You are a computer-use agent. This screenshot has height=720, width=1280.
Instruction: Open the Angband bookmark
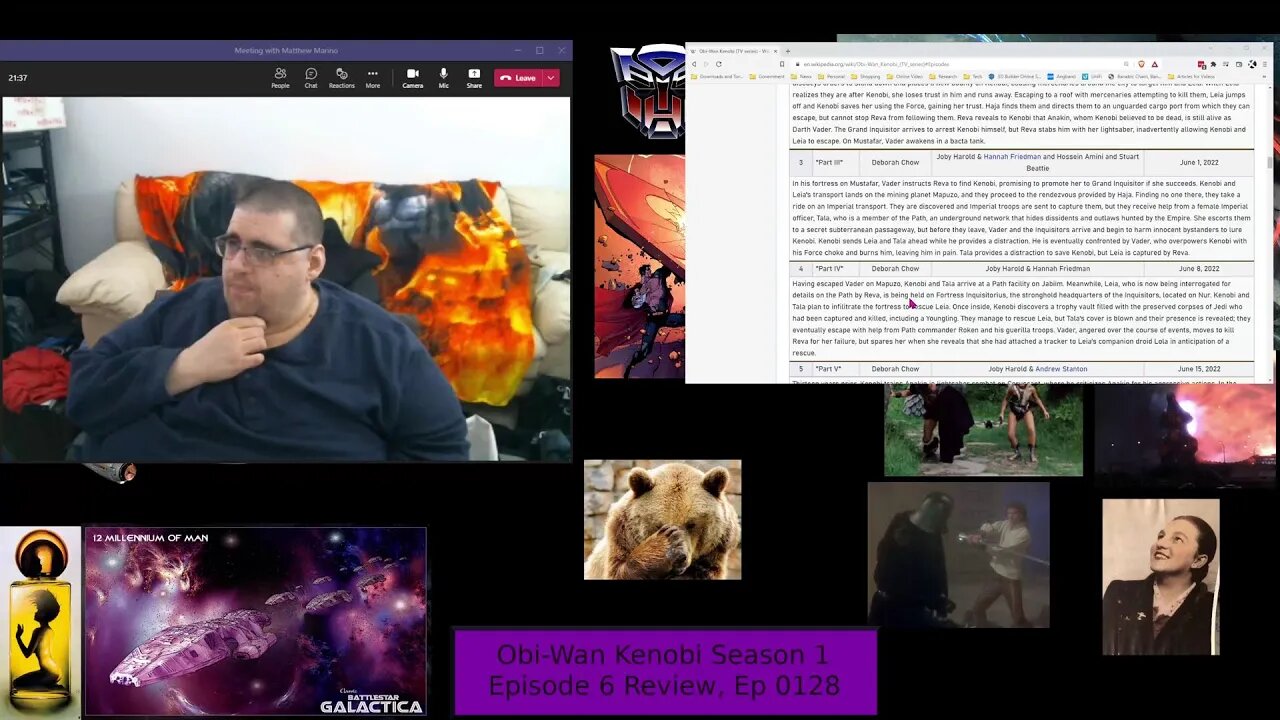click(x=1062, y=76)
